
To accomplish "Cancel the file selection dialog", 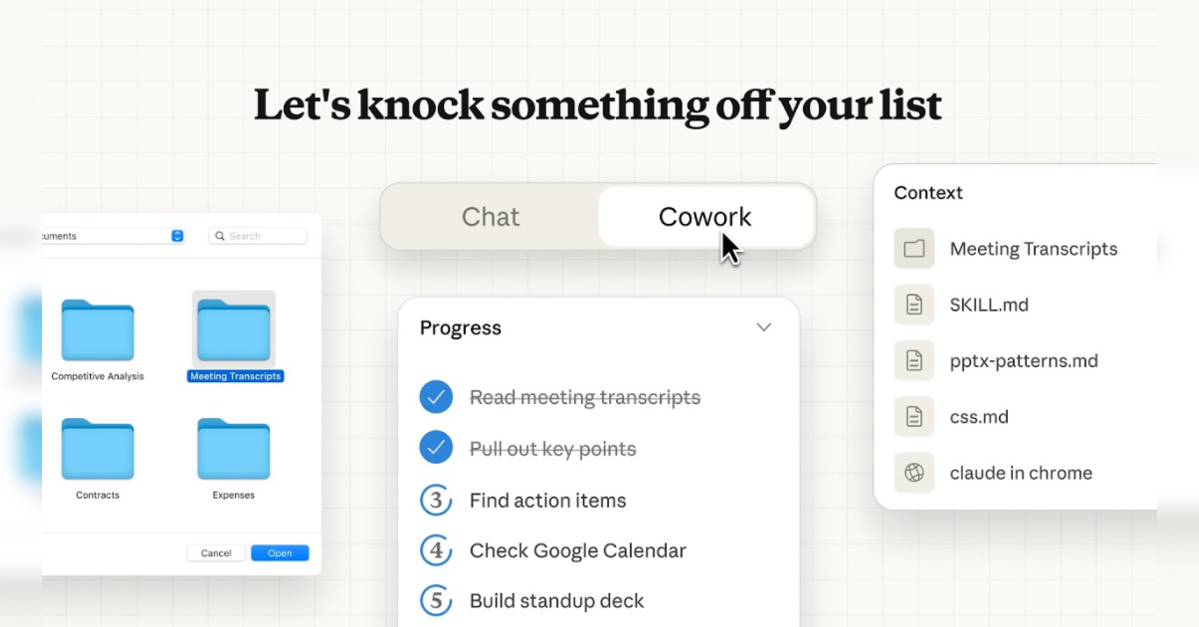I will pyautogui.click(x=216, y=552).
